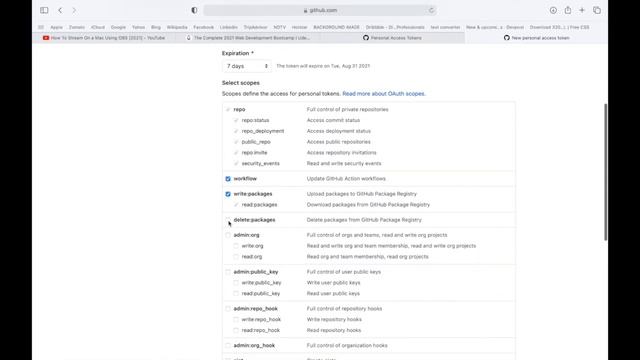Reload the github.com page
The width and height of the screenshot is (640, 360).
[431, 10]
